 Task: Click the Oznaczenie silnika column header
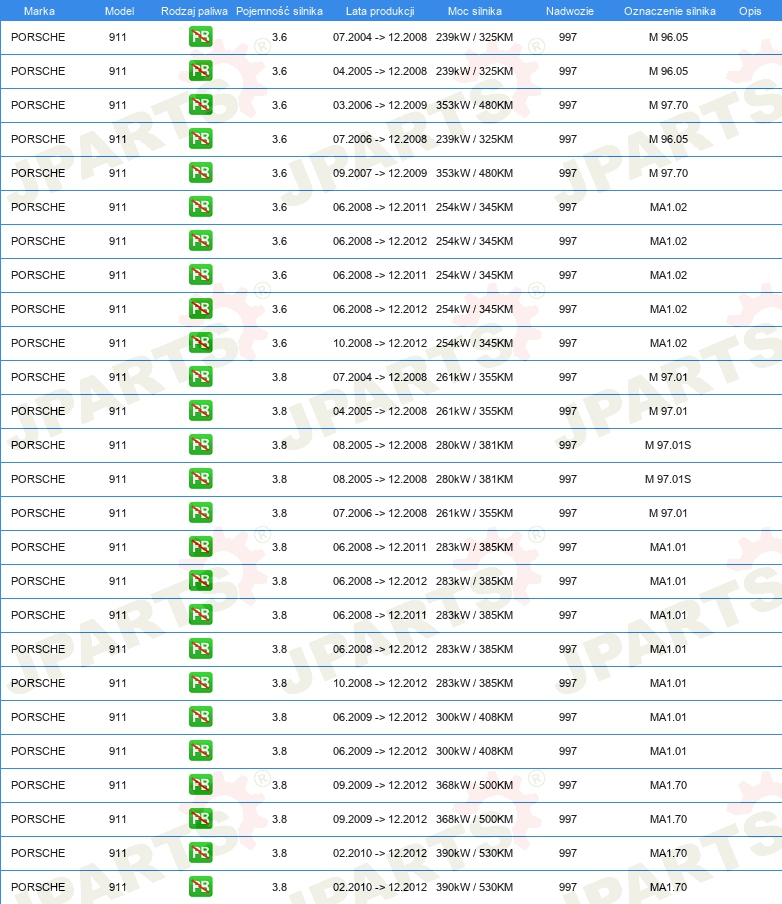(670, 11)
